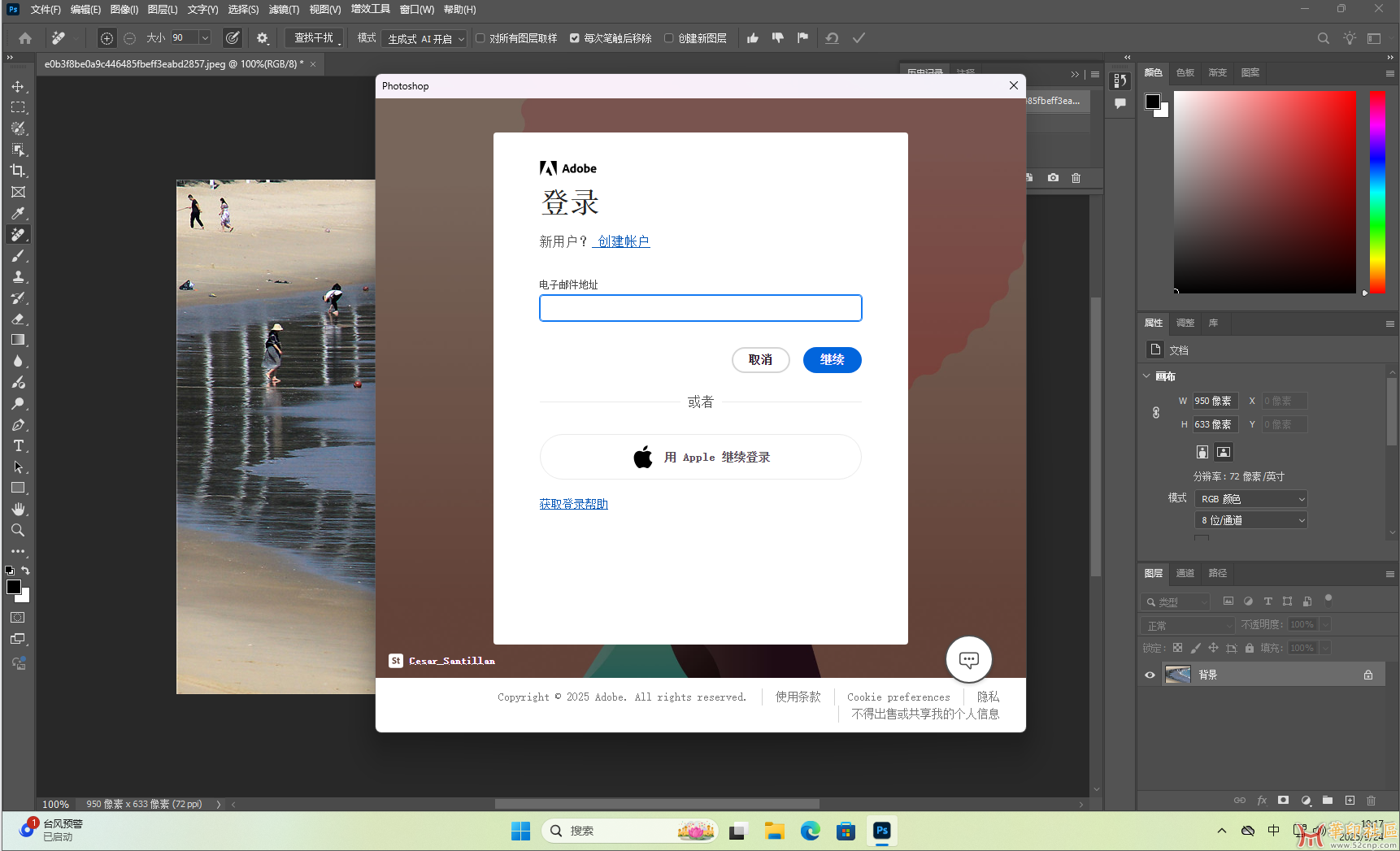The image size is (1400, 851).
Task: Open layer 类型 filter dropdown
Action: 1176,602
